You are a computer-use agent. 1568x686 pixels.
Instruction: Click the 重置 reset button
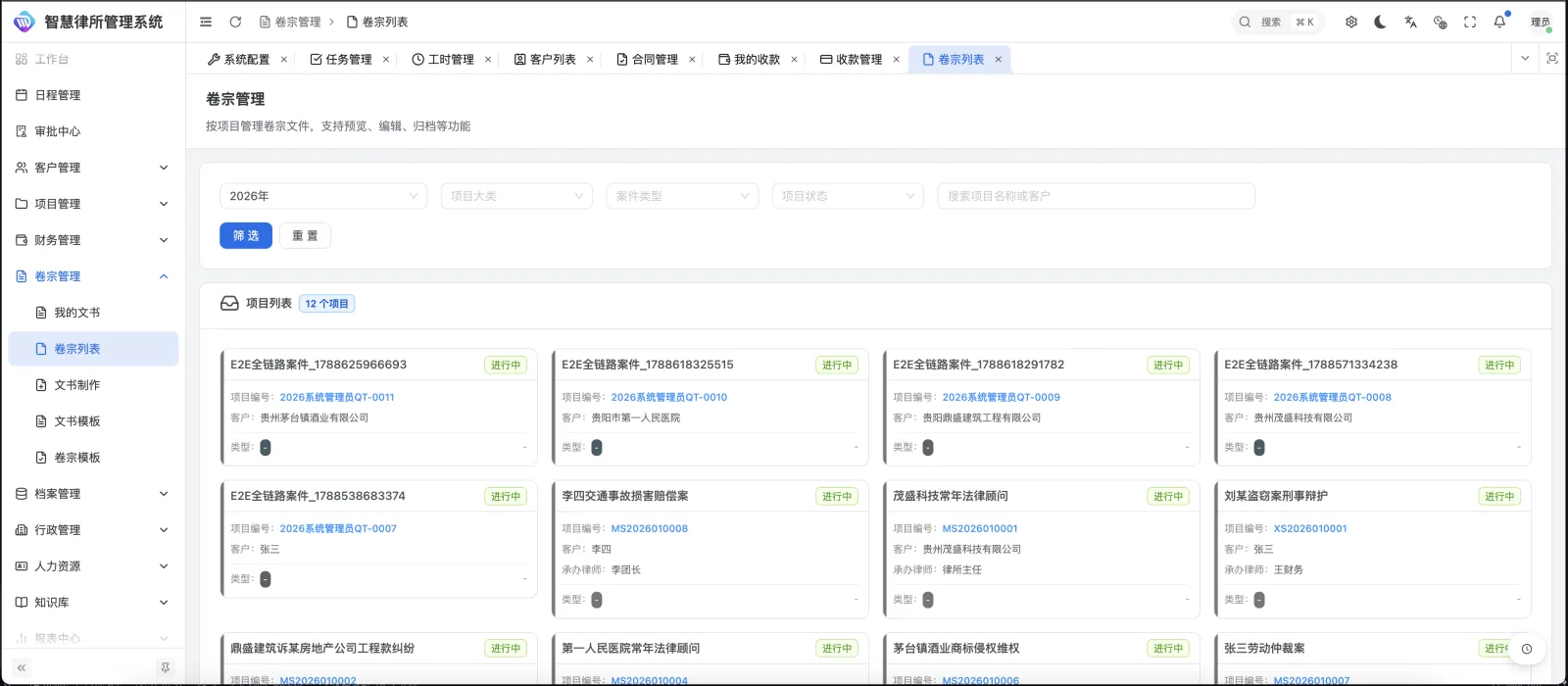305,235
